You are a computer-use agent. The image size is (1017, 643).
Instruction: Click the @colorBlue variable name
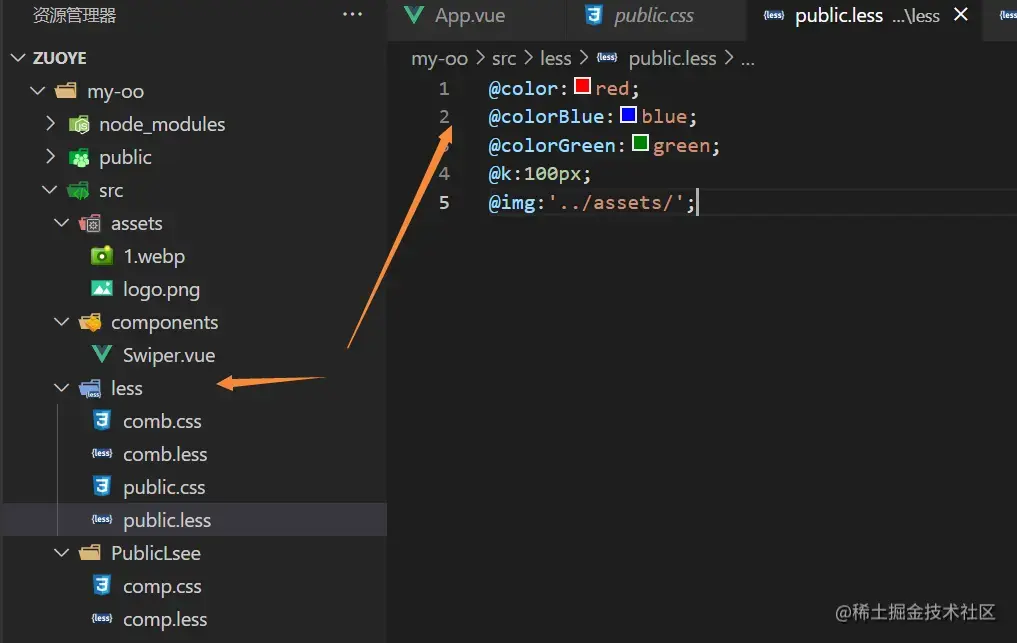546,117
